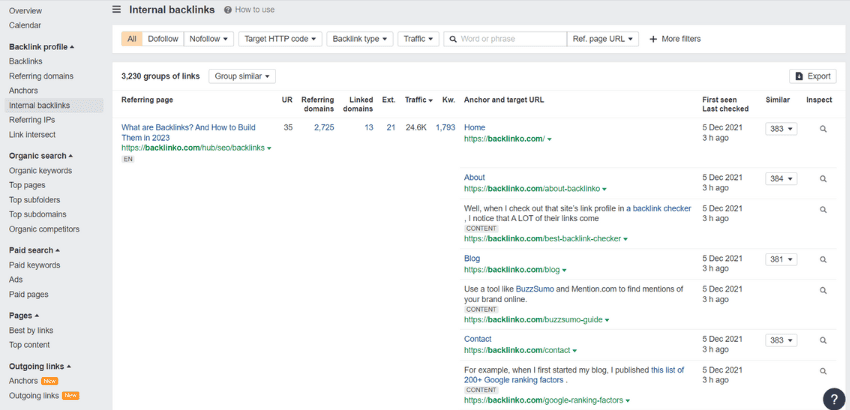Open the Group similar dropdown

pos(242,76)
